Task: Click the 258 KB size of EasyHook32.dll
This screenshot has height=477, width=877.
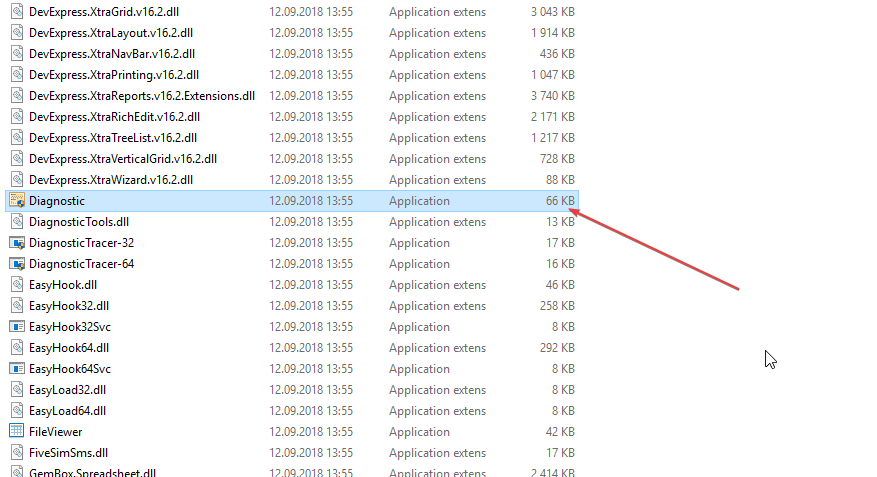Action: point(557,306)
